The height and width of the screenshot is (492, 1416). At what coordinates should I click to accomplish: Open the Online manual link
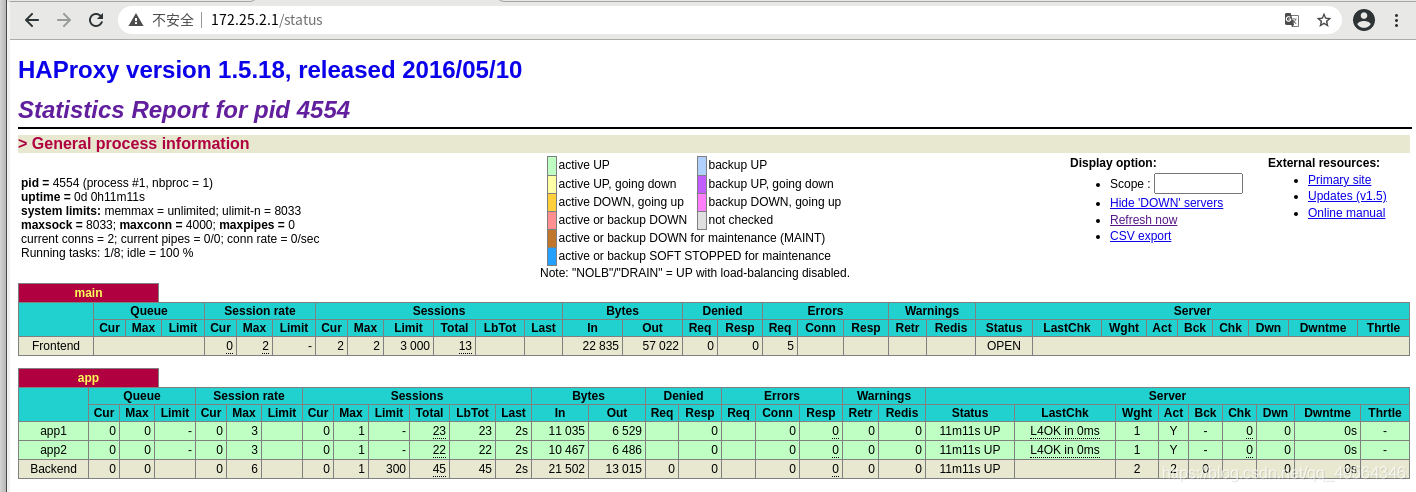pyautogui.click(x=1346, y=213)
